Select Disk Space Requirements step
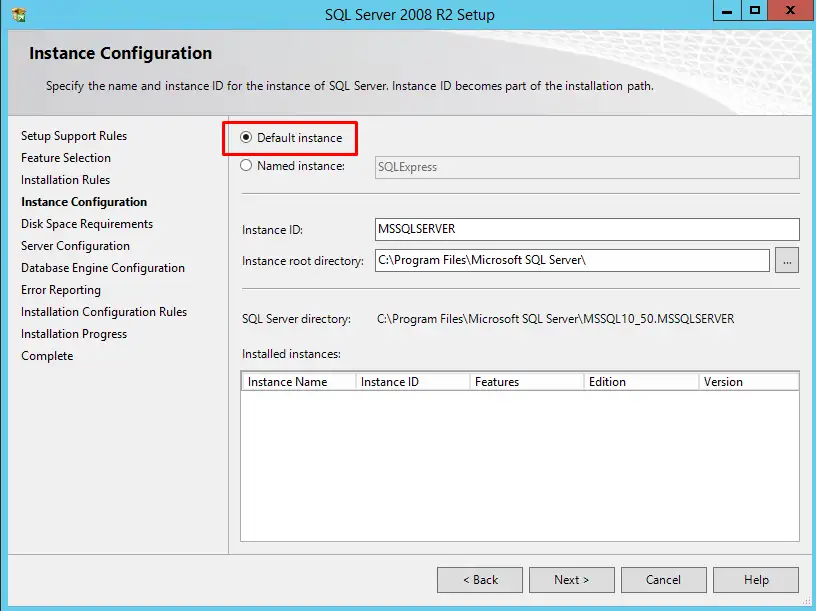Screen dimensions: 816x611 point(86,223)
